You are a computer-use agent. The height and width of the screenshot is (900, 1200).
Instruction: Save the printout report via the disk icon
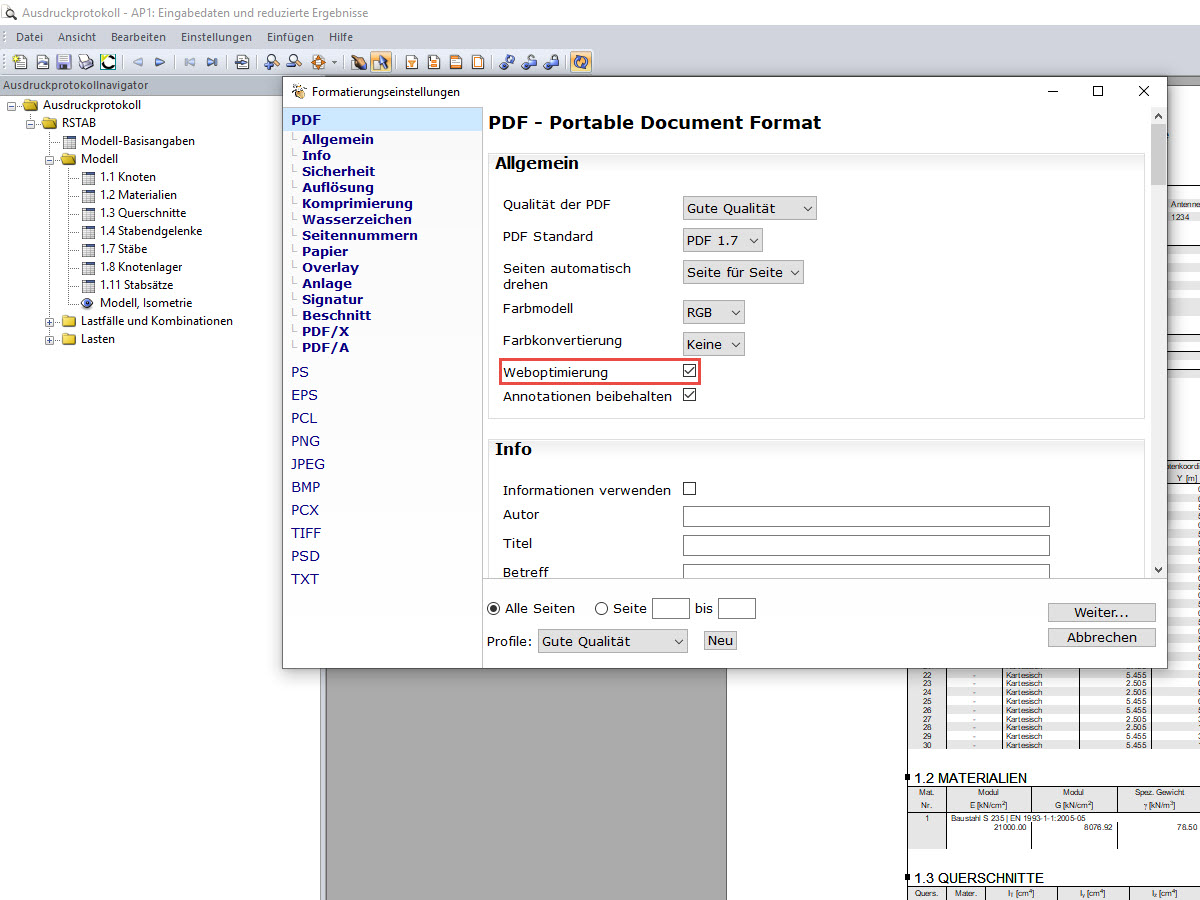(x=64, y=61)
